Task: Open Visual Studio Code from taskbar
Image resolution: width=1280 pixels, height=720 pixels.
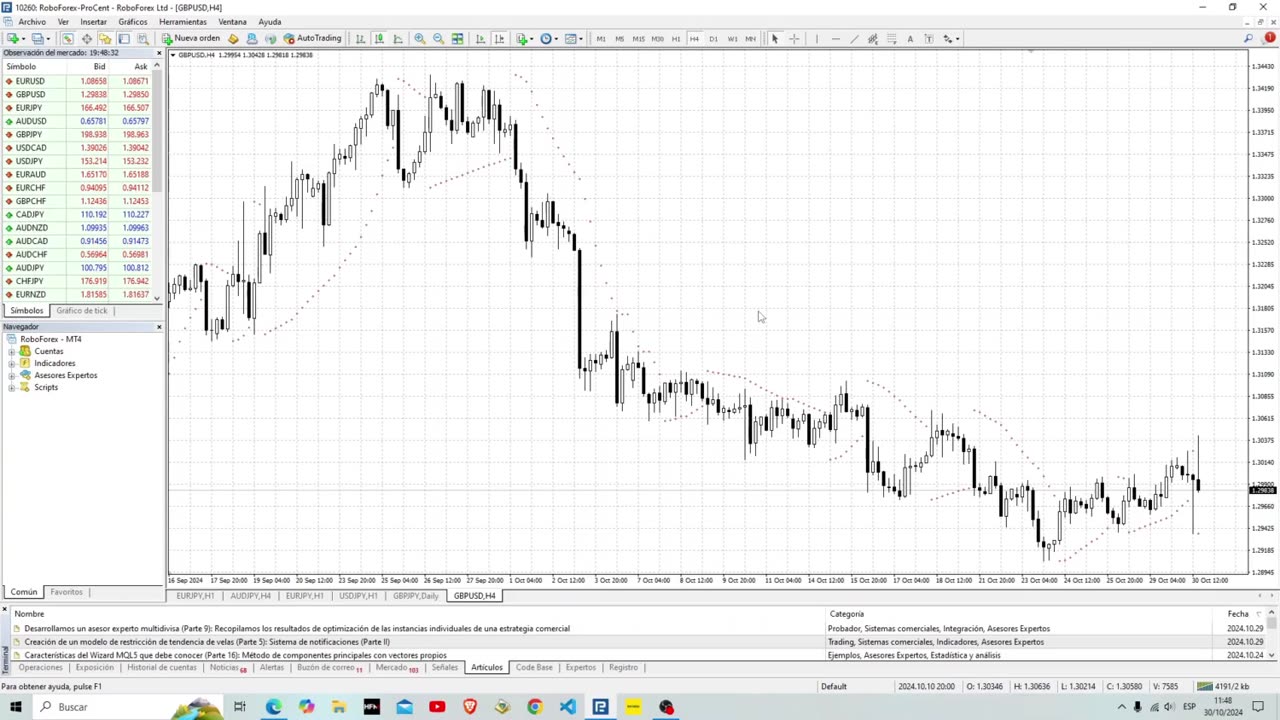Action: (567, 707)
